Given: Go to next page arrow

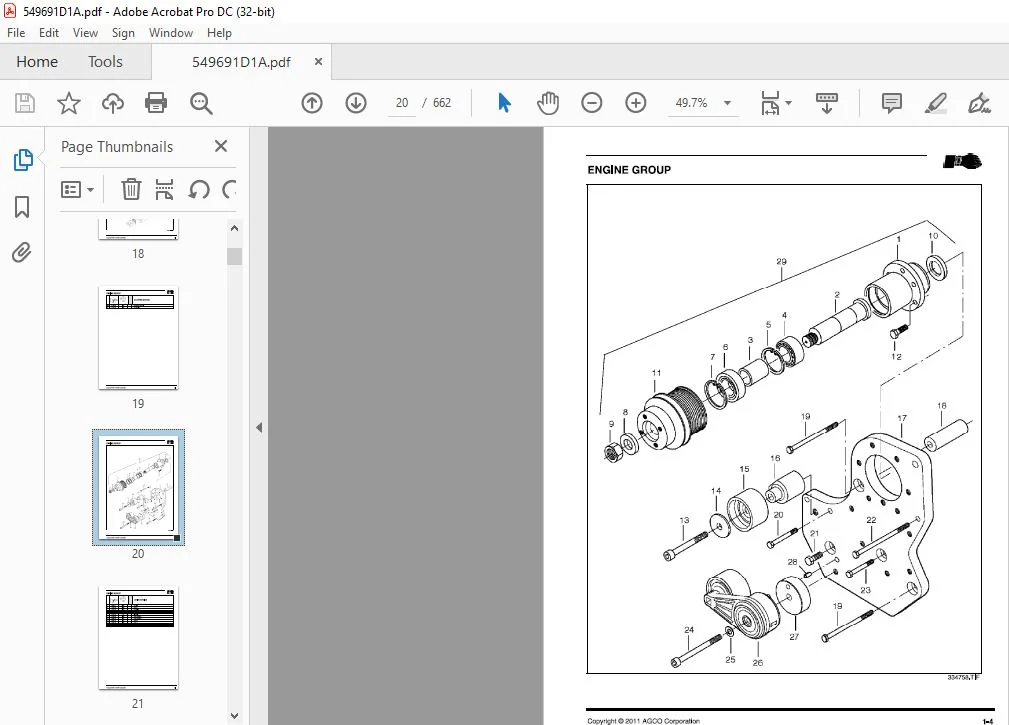Looking at the screenshot, I should [x=356, y=103].
